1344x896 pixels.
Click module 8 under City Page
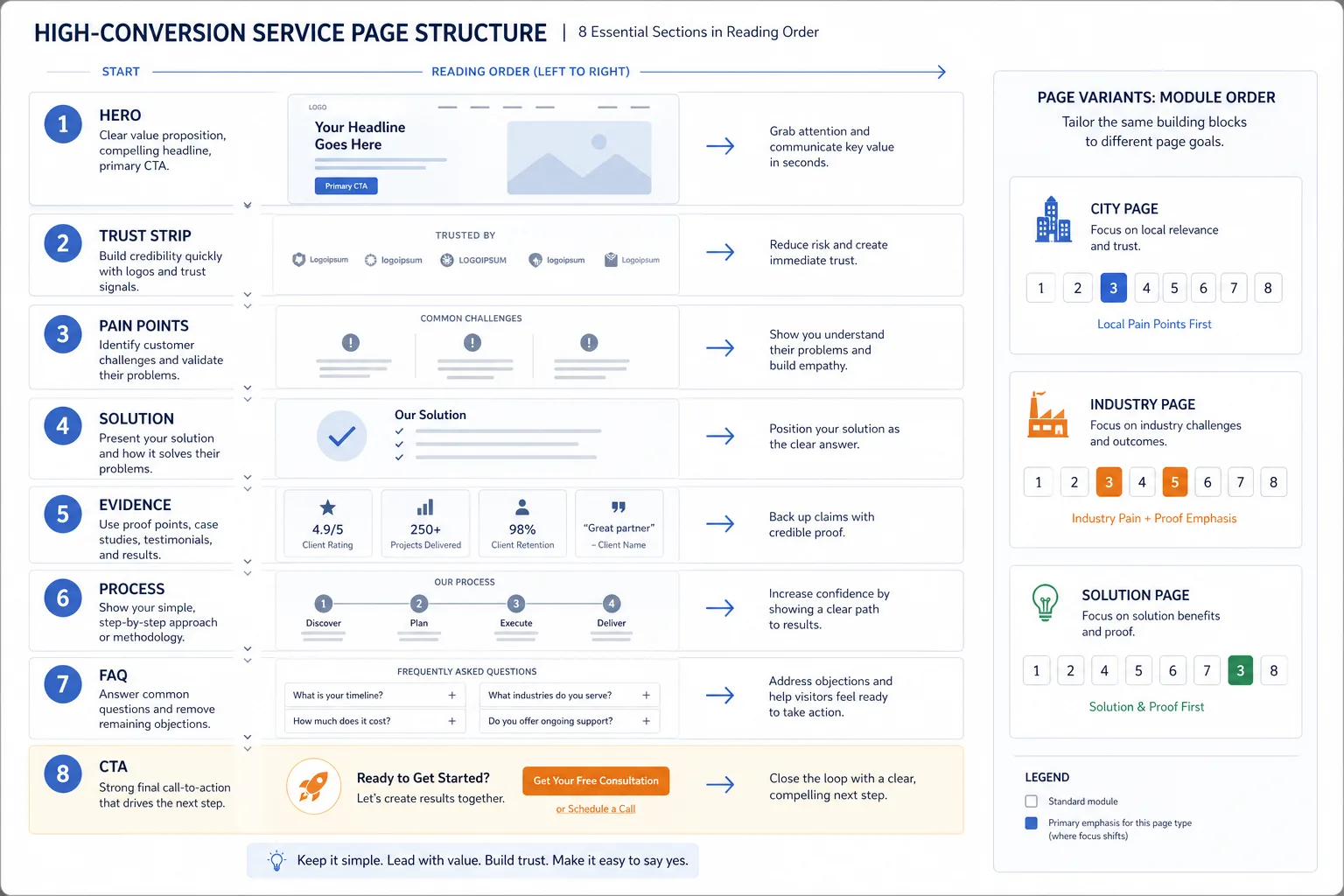[x=1268, y=288]
